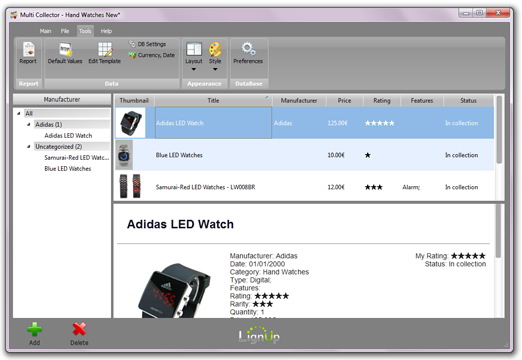Click the Samurai-Red LED Watches thumbnail
522x360 pixels.
[x=130, y=186]
